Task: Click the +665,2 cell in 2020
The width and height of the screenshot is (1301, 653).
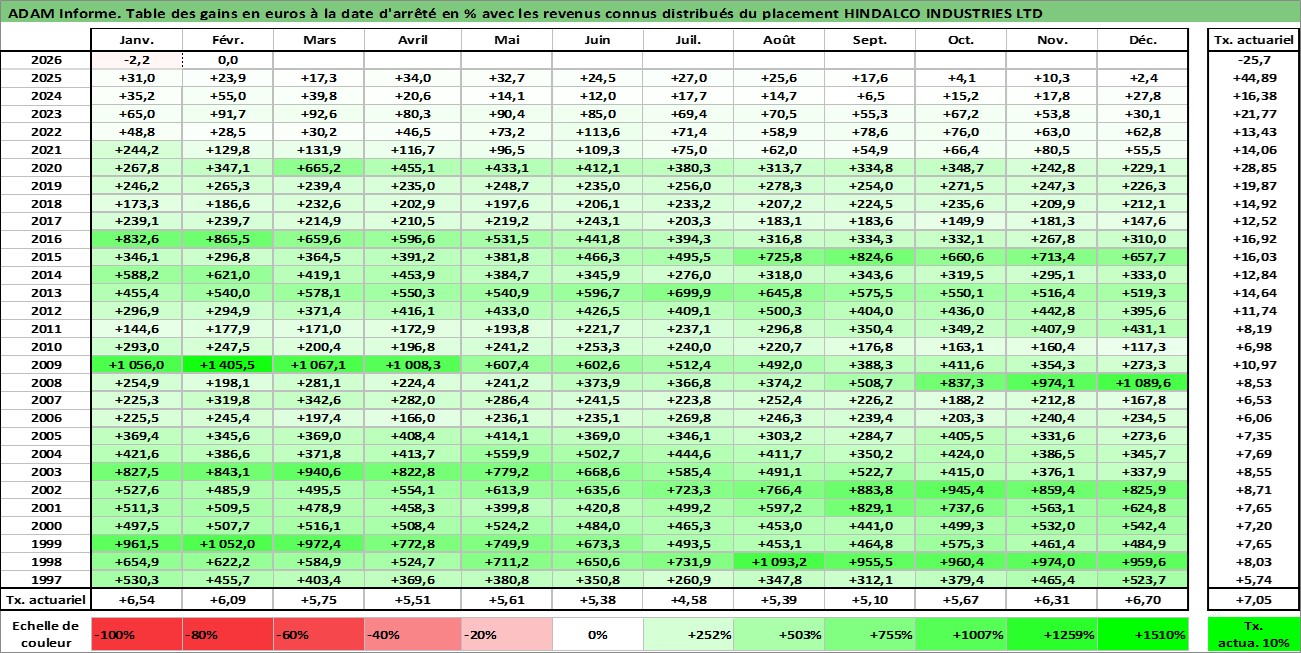Action: point(318,168)
